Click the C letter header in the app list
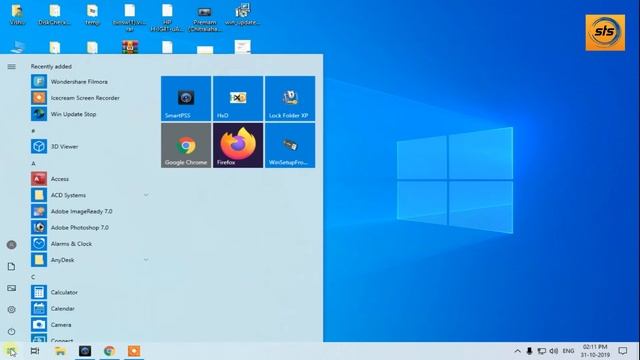The height and width of the screenshot is (360, 640). pyautogui.click(x=33, y=277)
